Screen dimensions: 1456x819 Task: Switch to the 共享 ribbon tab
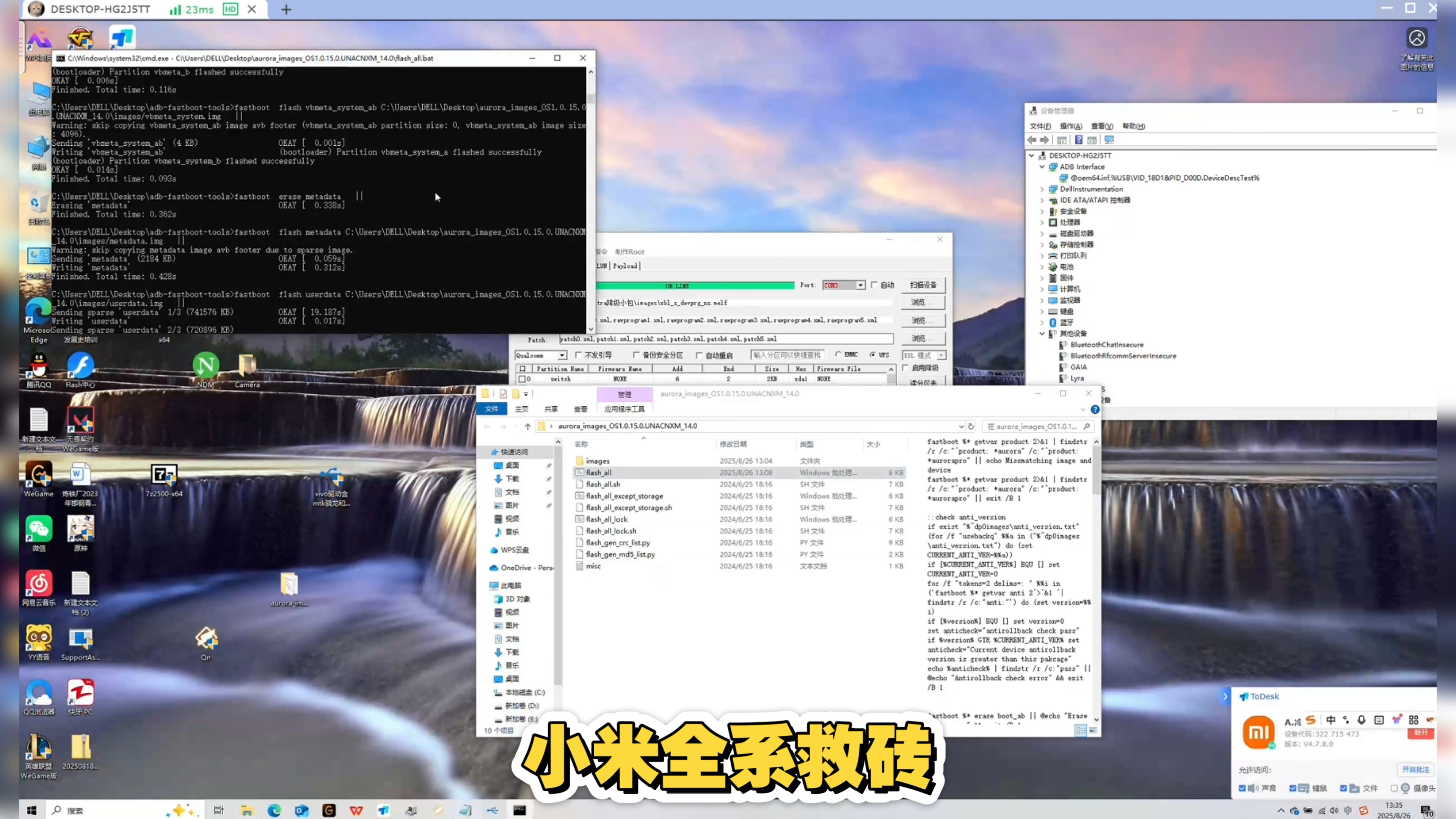pyautogui.click(x=551, y=409)
